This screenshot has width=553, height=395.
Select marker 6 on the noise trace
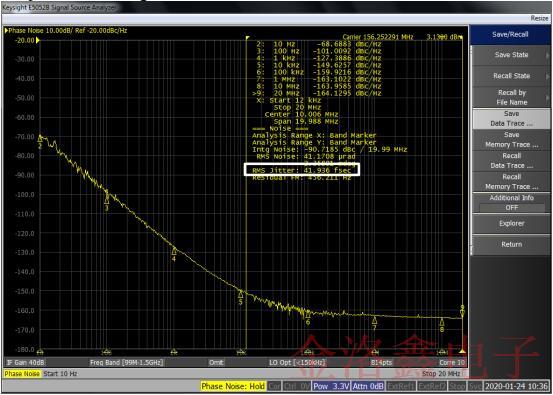(308, 314)
